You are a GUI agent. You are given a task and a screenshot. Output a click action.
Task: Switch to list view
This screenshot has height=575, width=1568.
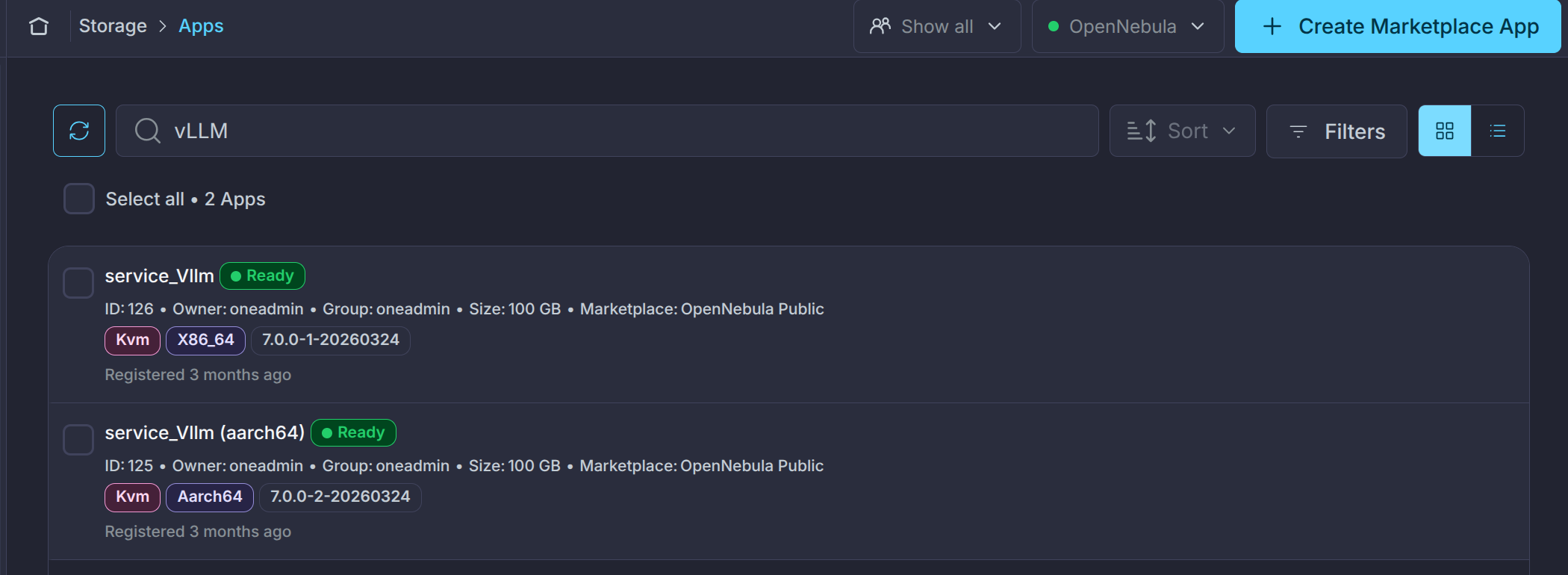click(x=1498, y=131)
